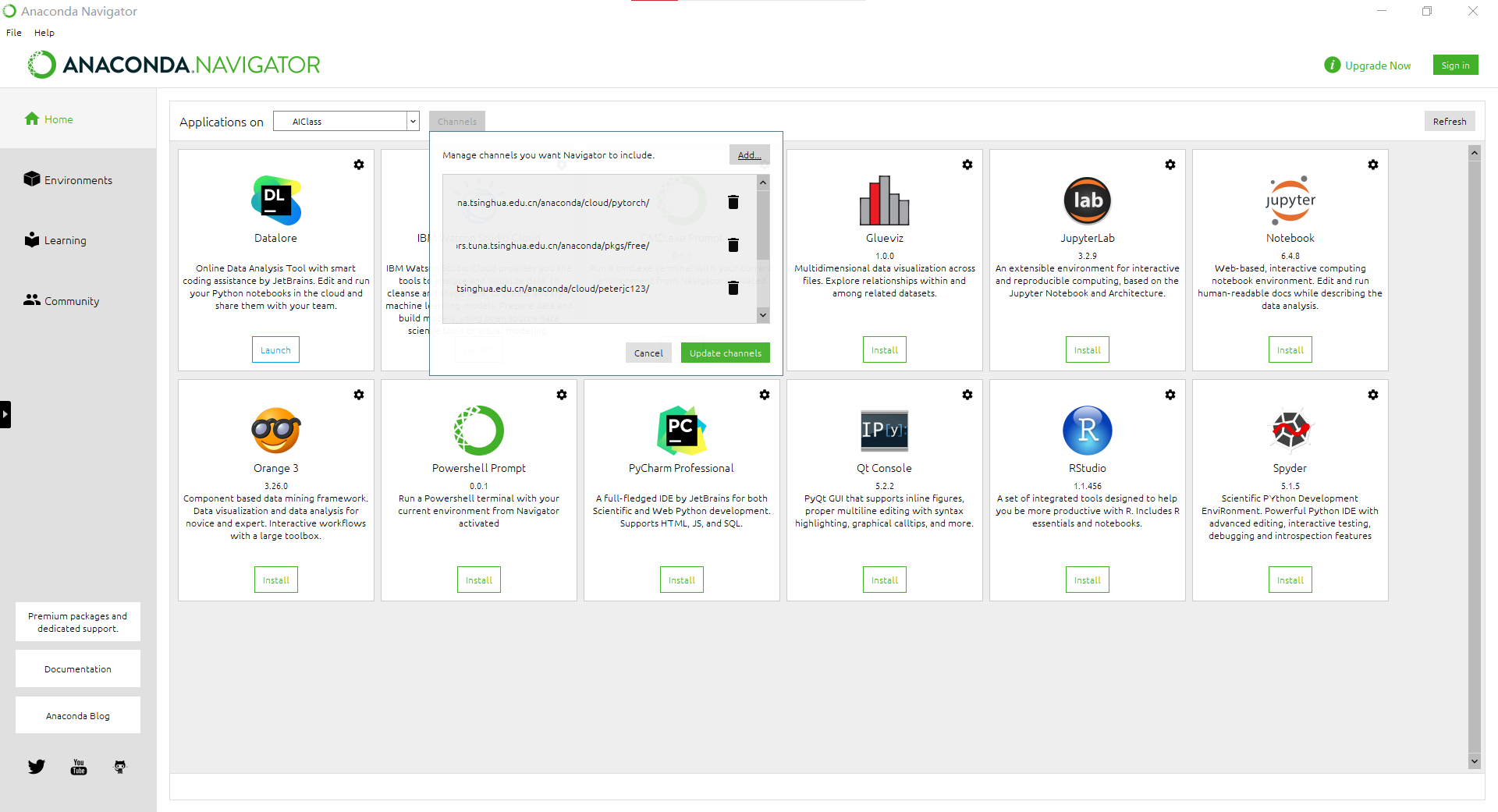Open the Datalore card settings gear

[x=359, y=165]
